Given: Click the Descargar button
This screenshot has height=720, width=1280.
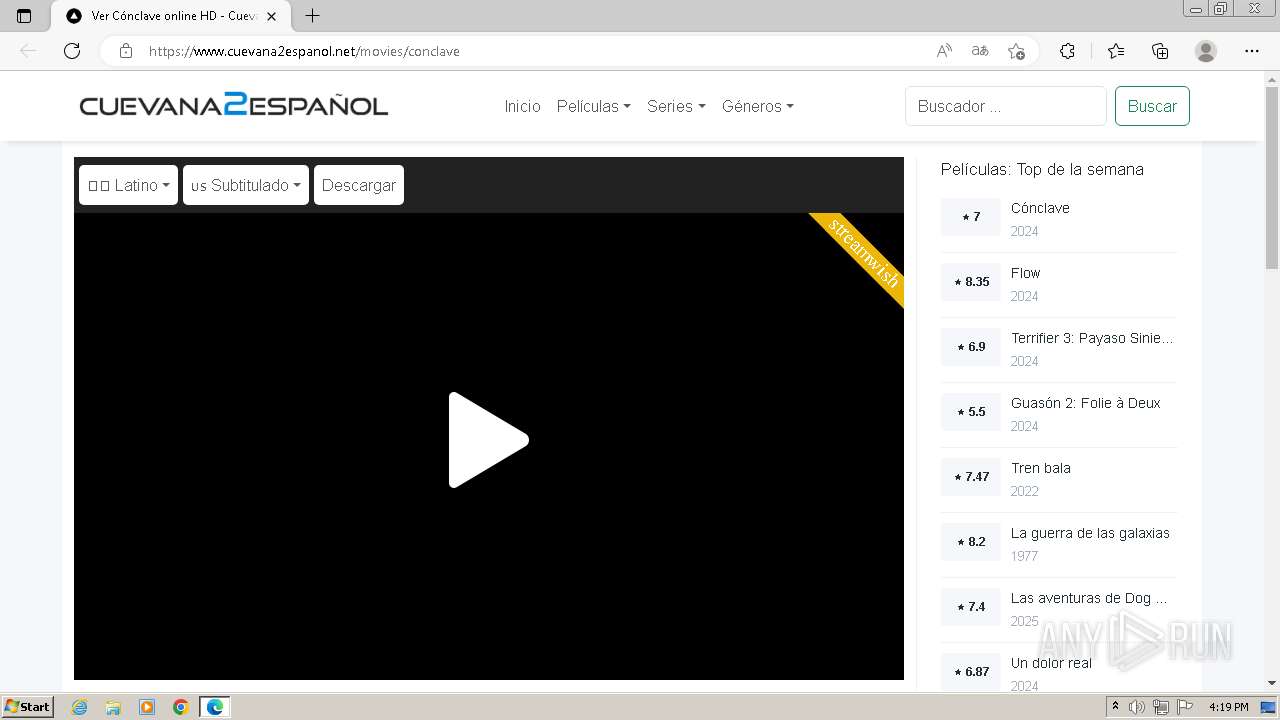Looking at the screenshot, I should point(359,185).
